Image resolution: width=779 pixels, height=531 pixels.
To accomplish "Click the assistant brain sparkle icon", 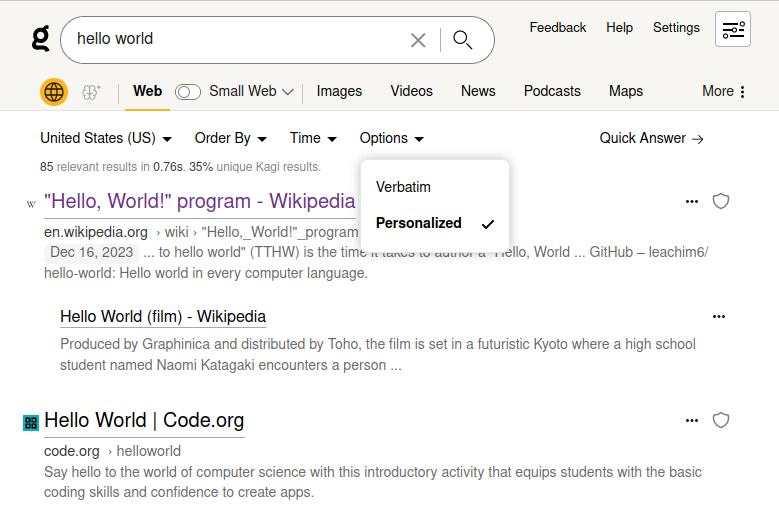I will pyautogui.click(x=91, y=92).
